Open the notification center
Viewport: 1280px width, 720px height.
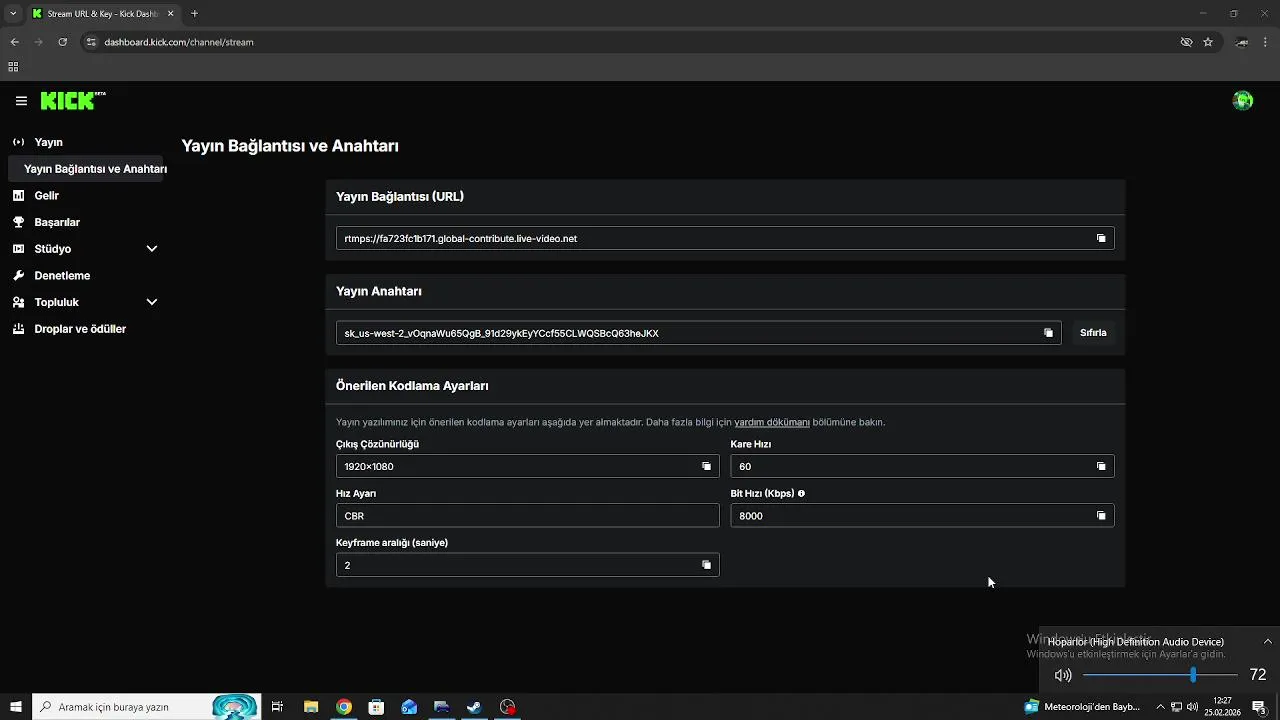[x=1259, y=707]
